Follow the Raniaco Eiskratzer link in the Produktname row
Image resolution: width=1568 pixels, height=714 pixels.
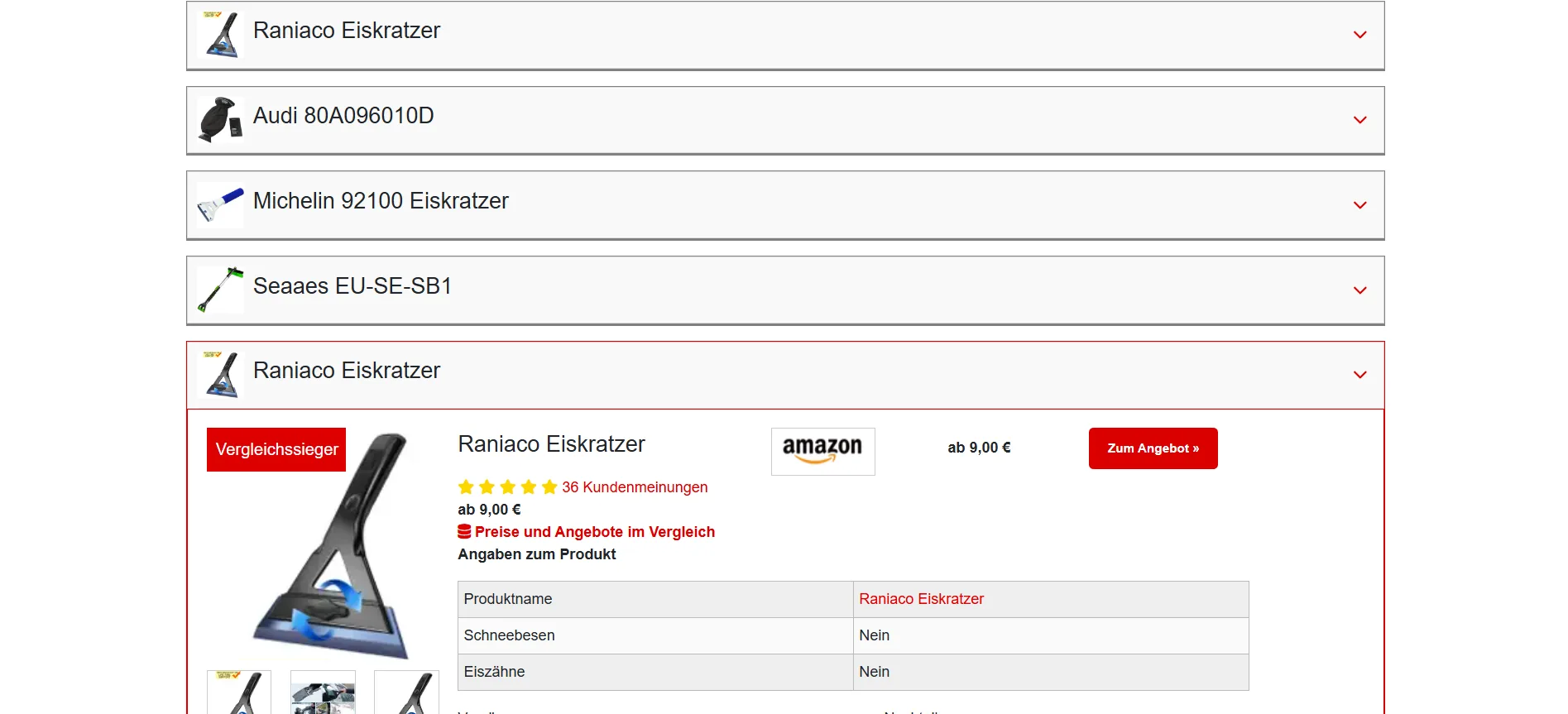pyautogui.click(x=921, y=599)
